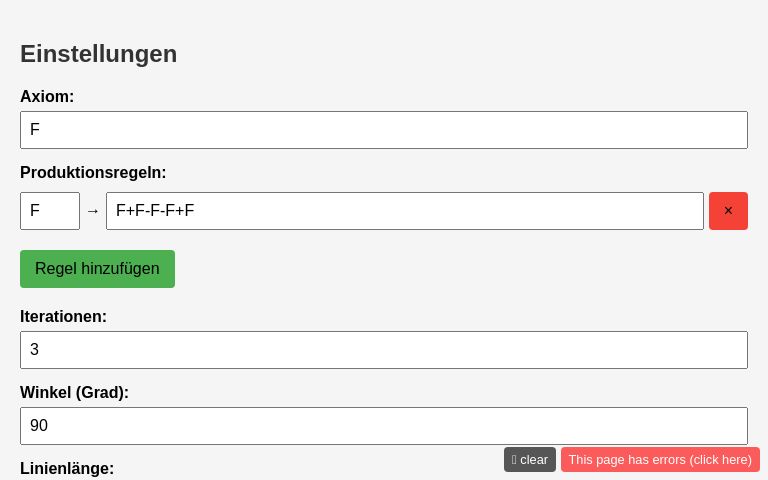Click the Einstellungen heading

pos(98,54)
